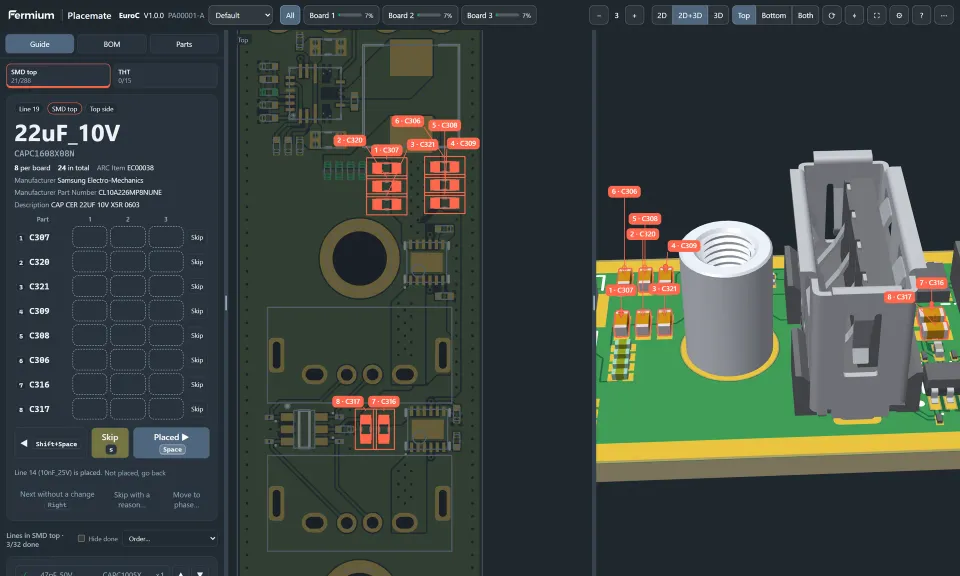The width and height of the screenshot is (960, 576).
Task: Open the Default profile dropdown
Action: click(x=241, y=15)
